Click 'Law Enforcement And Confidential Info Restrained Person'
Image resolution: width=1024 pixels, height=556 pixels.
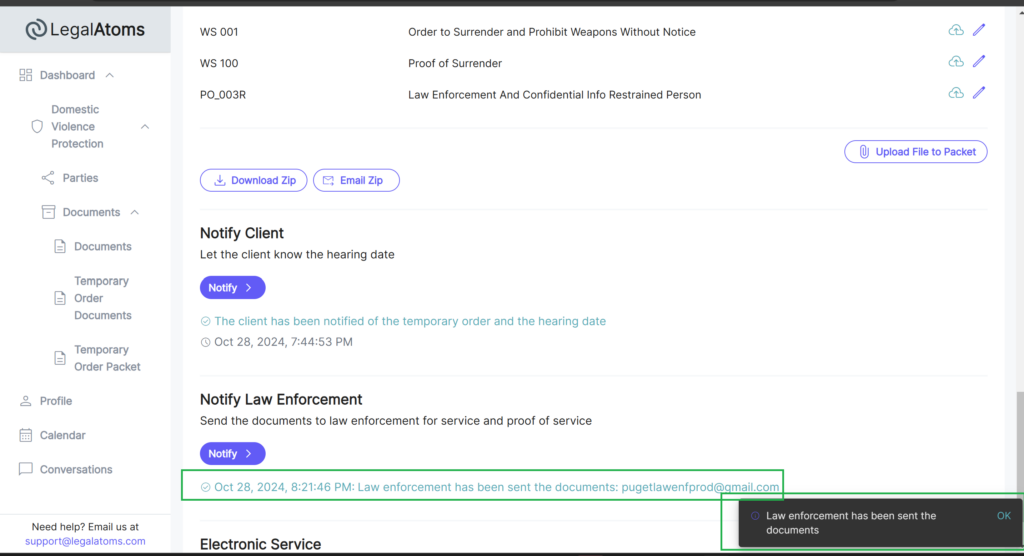coord(554,95)
